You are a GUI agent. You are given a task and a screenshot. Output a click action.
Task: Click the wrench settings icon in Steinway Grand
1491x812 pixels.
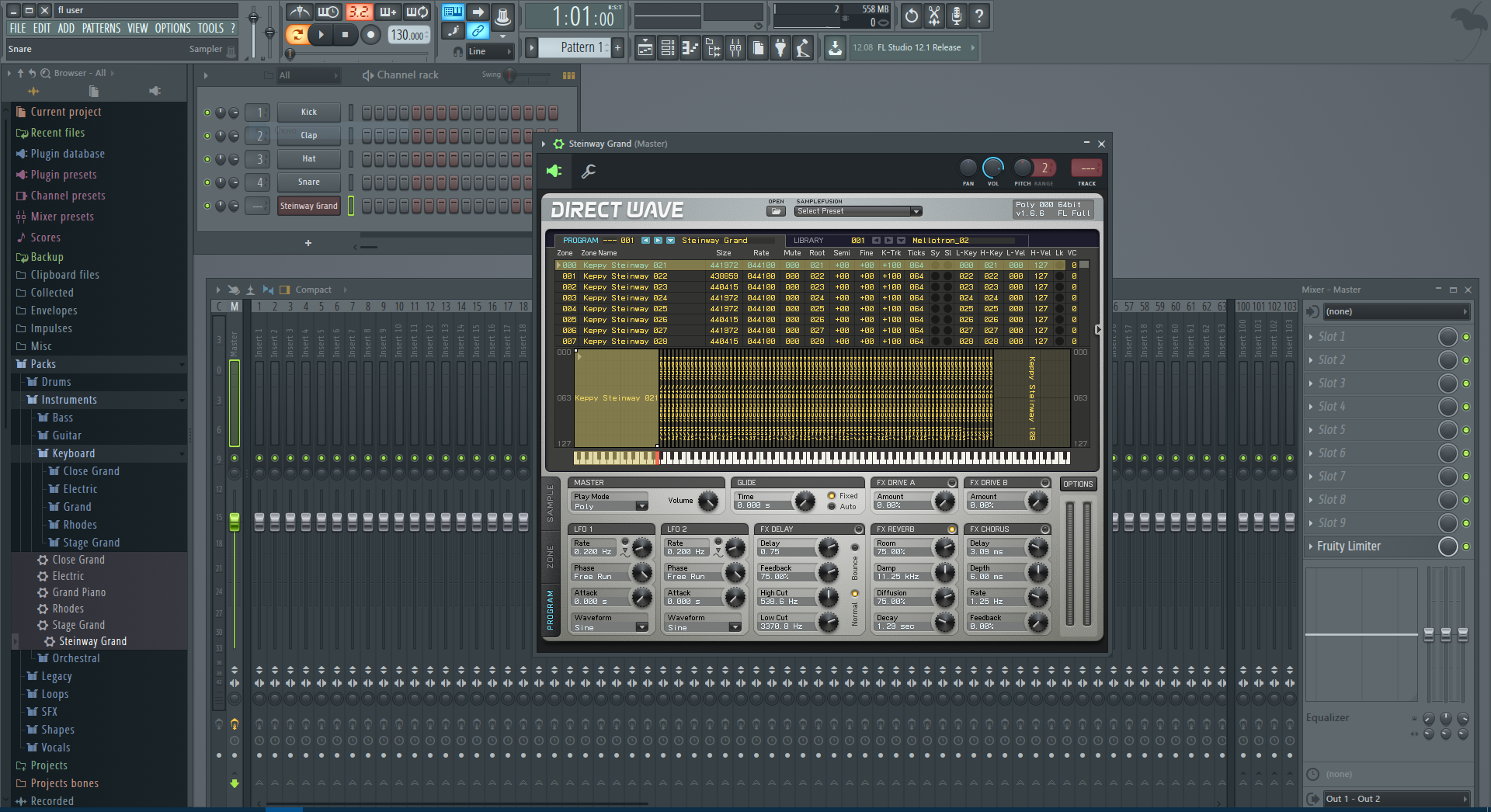pyautogui.click(x=589, y=171)
